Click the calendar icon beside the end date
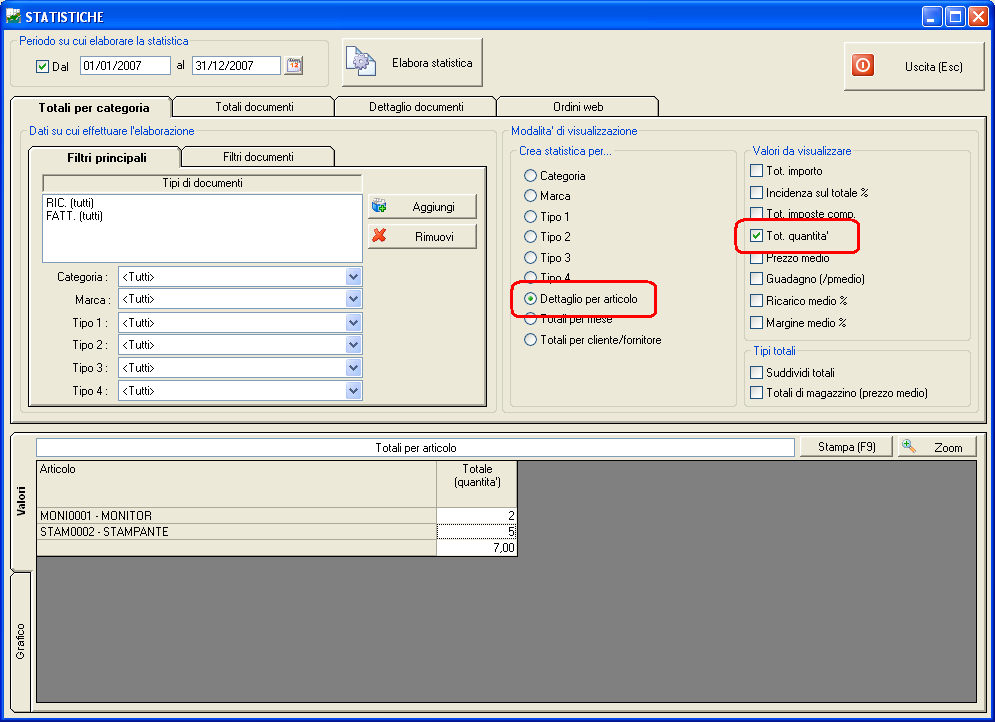Viewport: 995px width, 722px height. pos(294,65)
